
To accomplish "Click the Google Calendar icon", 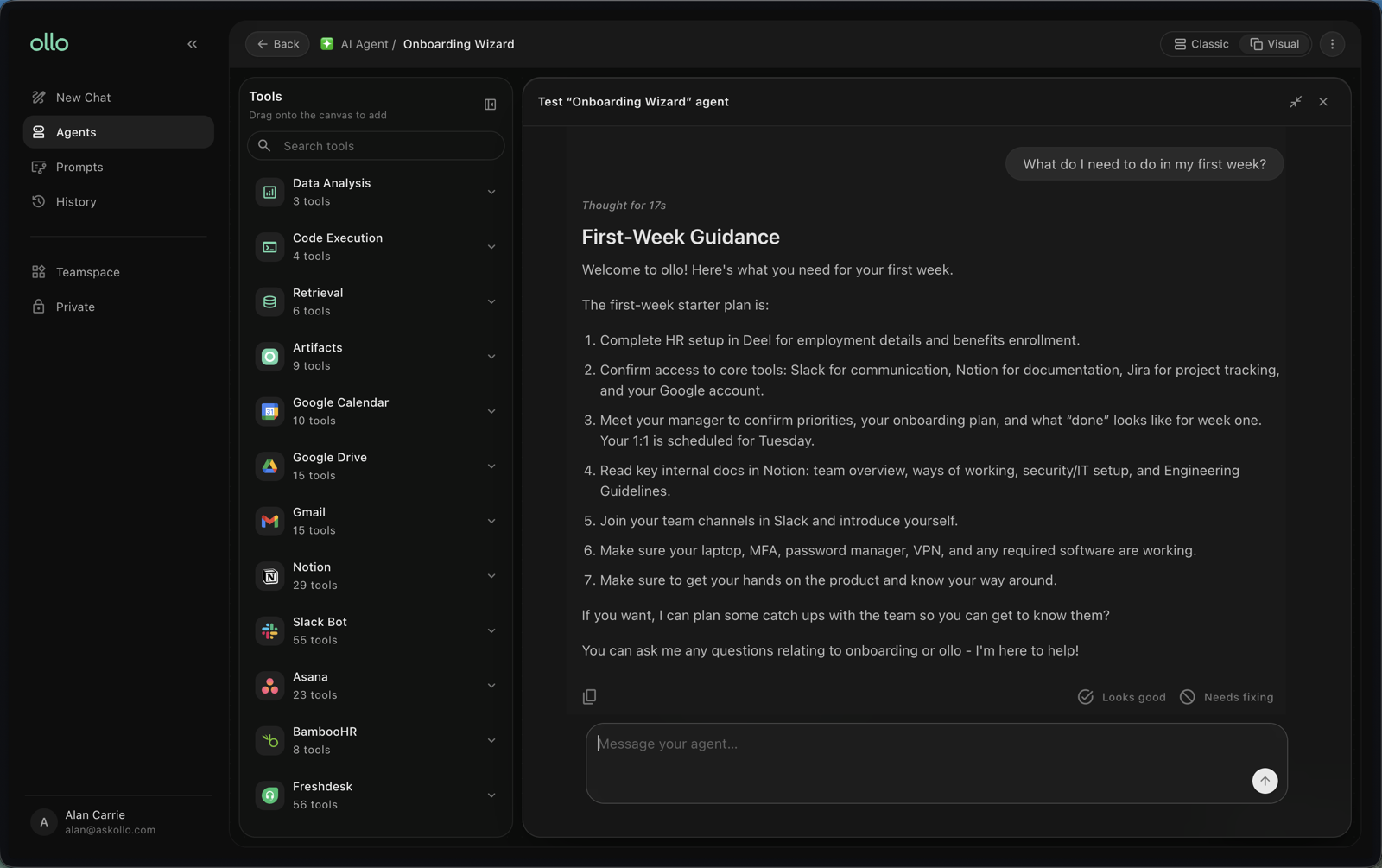I will coord(269,411).
